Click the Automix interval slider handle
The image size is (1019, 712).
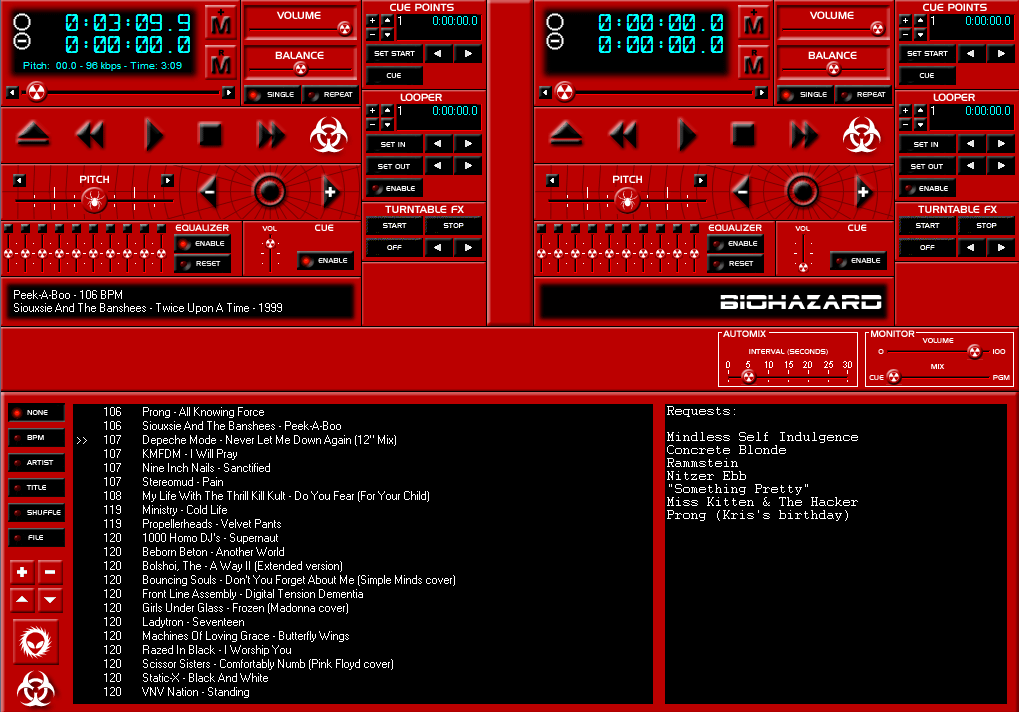[x=749, y=377]
